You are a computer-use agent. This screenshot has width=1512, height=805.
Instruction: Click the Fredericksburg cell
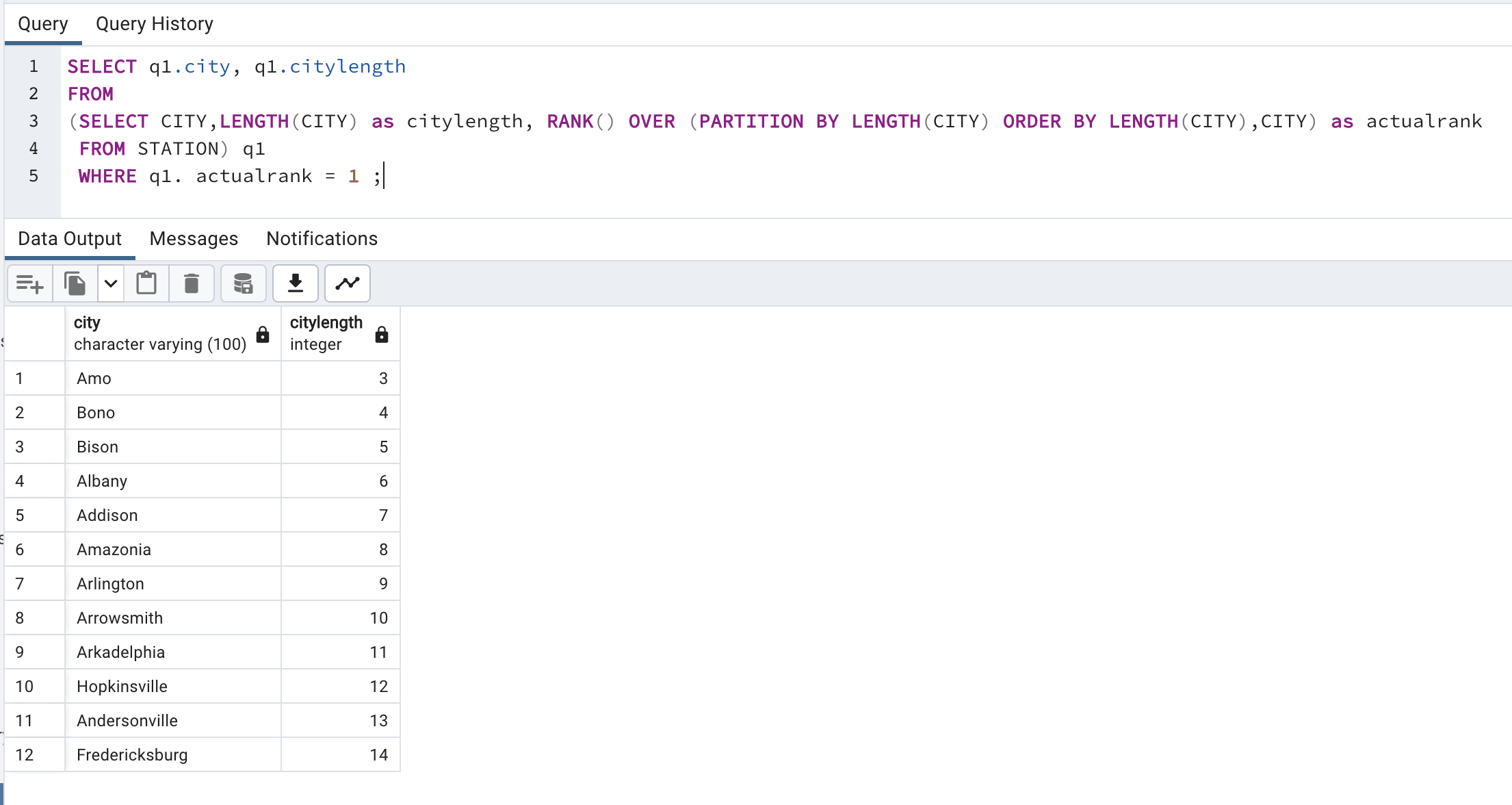[x=172, y=755]
